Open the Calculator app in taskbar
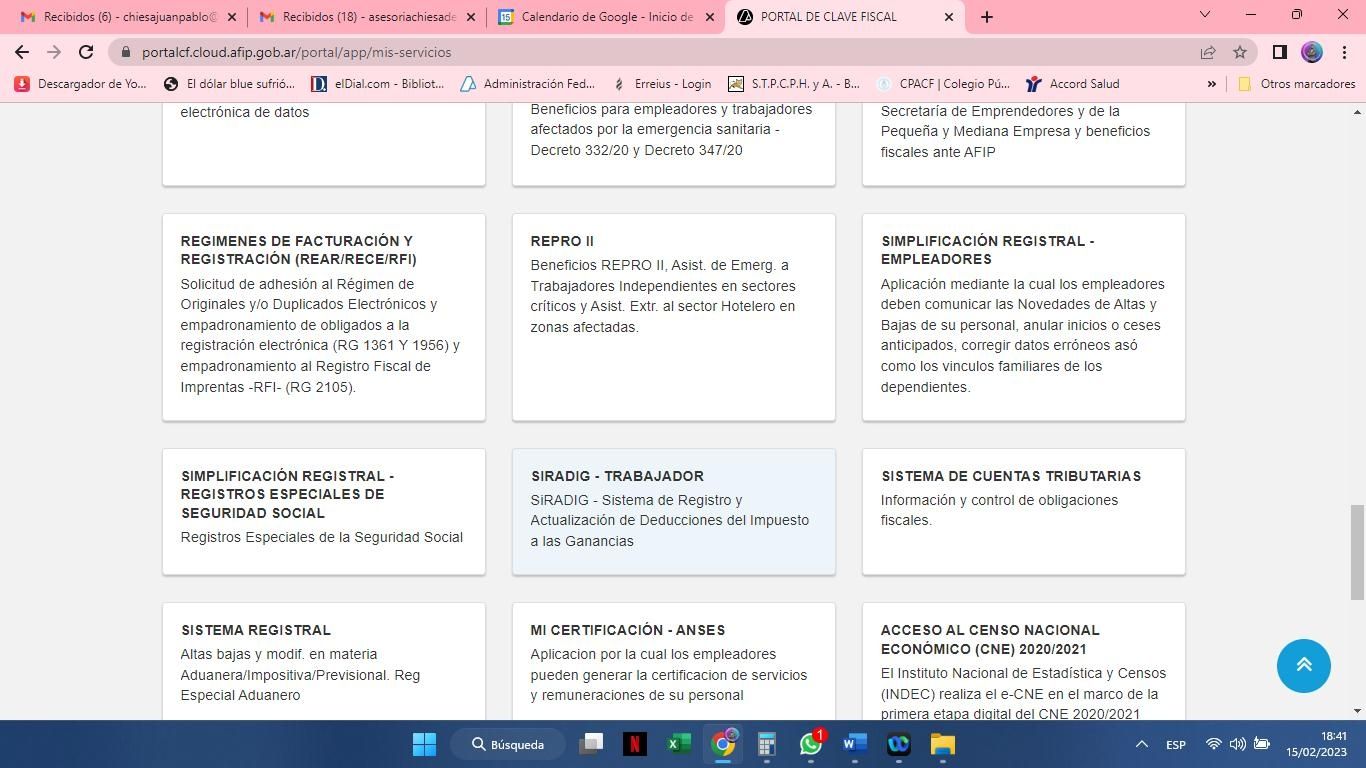 click(767, 744)
